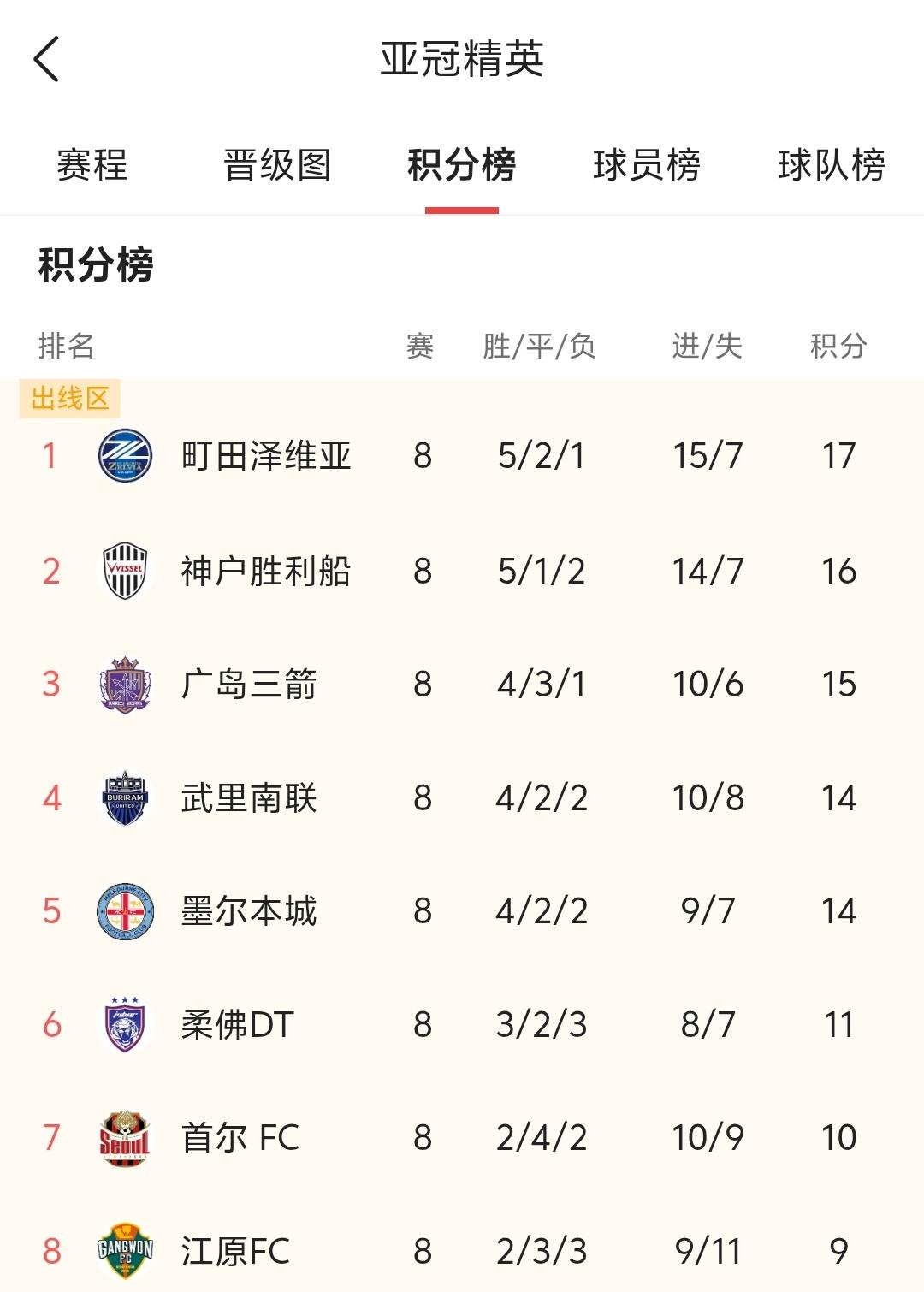Go to the 球员榜 tab
Image resolution: width=924 pixels, height=1292 pixels.
pos(647,165)
